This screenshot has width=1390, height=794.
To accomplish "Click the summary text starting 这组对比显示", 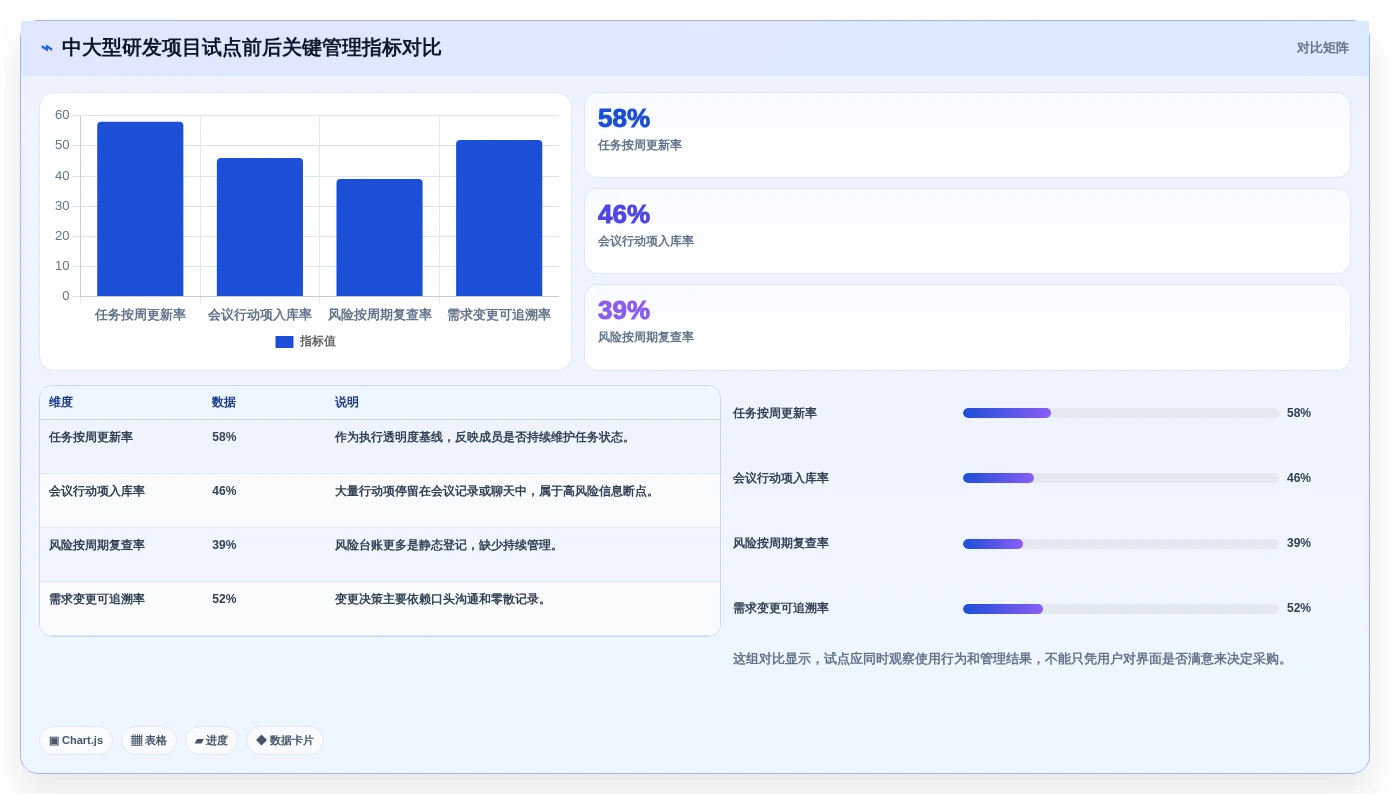I will [x=1012, y=659].
